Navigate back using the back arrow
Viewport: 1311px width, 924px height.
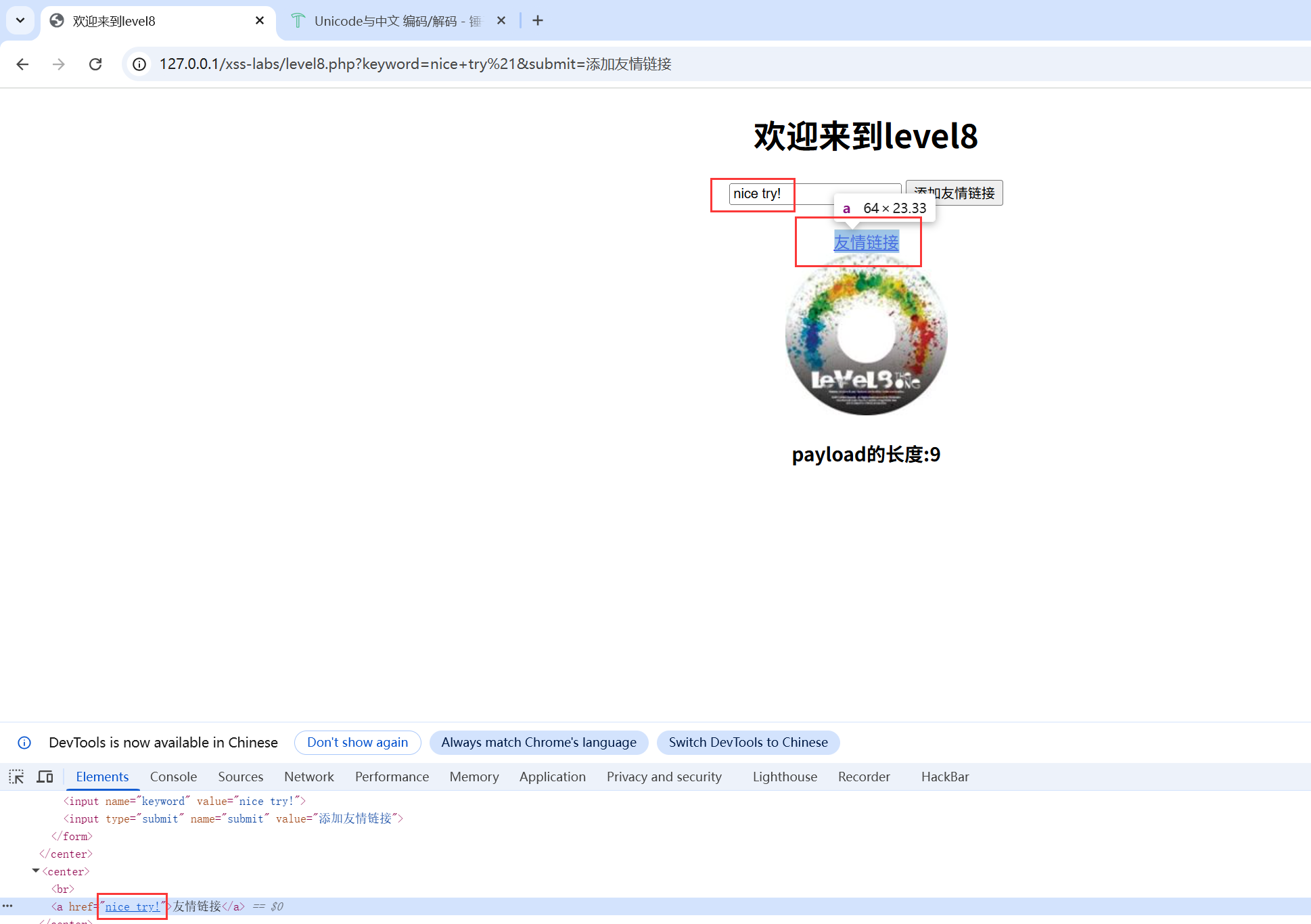click(22, 64)
